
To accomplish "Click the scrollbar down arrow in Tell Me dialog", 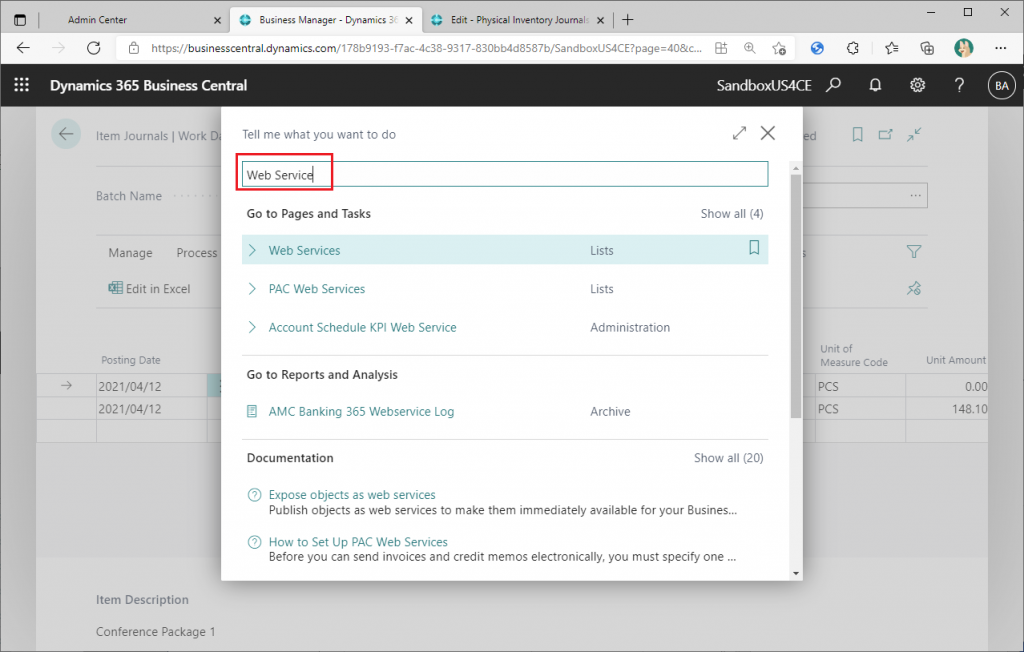I will 795,574.
